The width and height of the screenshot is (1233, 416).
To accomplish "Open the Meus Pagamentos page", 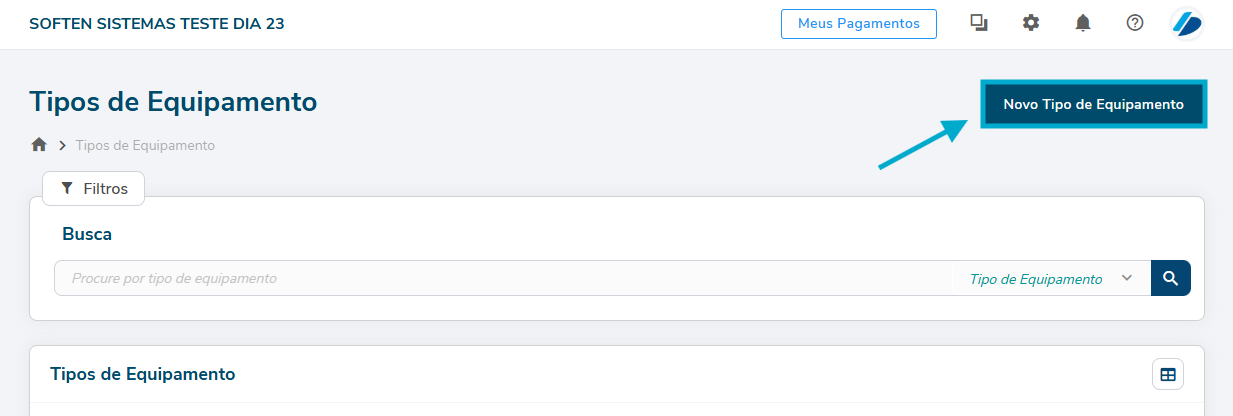I will (x=858, y=23).
